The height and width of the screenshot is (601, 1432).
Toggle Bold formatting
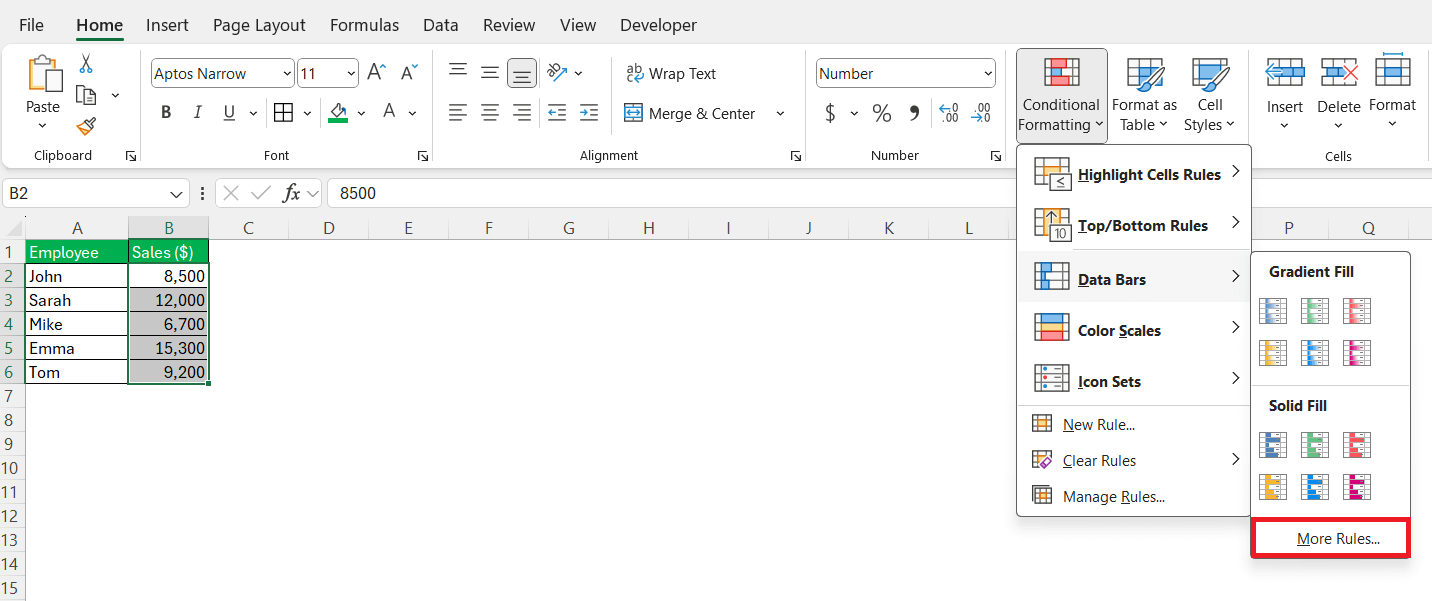tap(166, 113)
